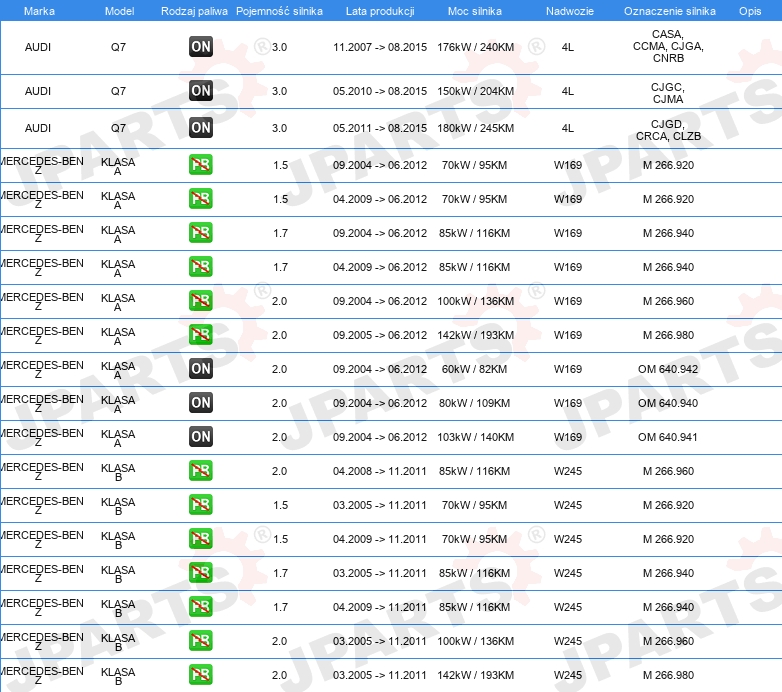Click the PB icon for Klasa B 2.0 from 04.2008

pos(201,471)
